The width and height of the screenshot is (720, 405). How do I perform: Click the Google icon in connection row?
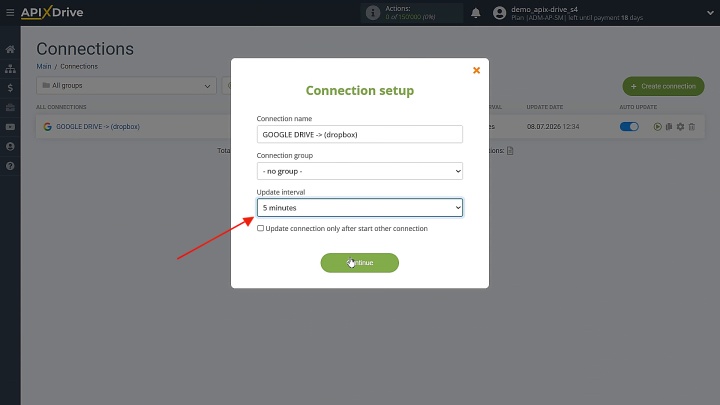47,127
